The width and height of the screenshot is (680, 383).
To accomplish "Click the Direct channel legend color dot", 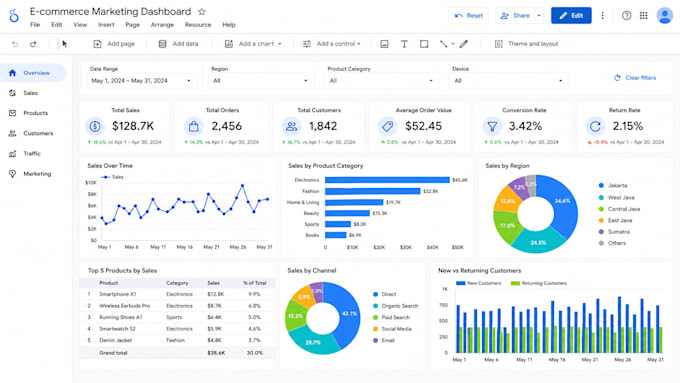I will (x=375, y=294).
